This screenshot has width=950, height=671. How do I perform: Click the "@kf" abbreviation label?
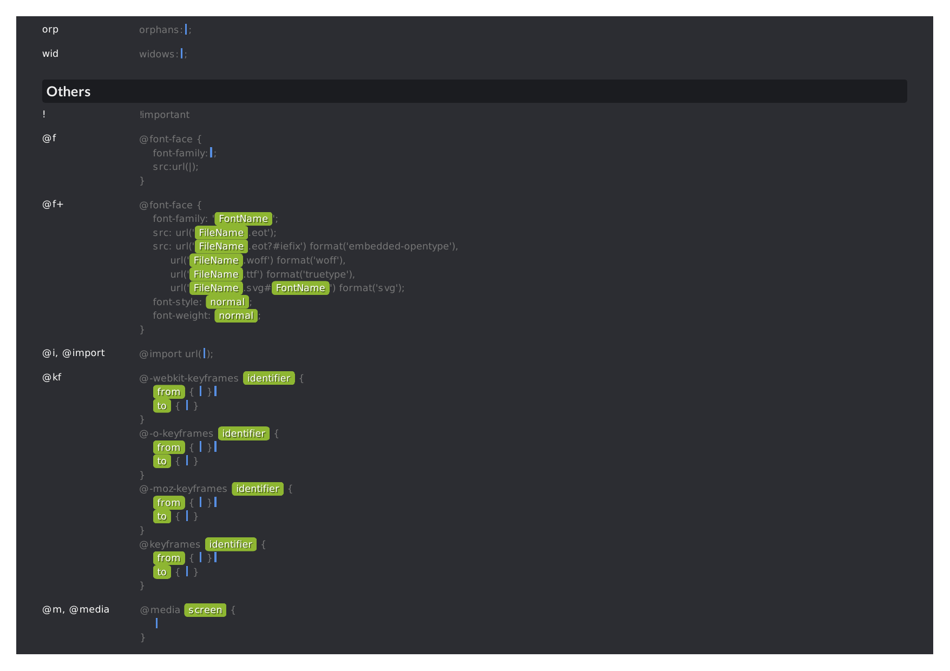click(51, 377)
